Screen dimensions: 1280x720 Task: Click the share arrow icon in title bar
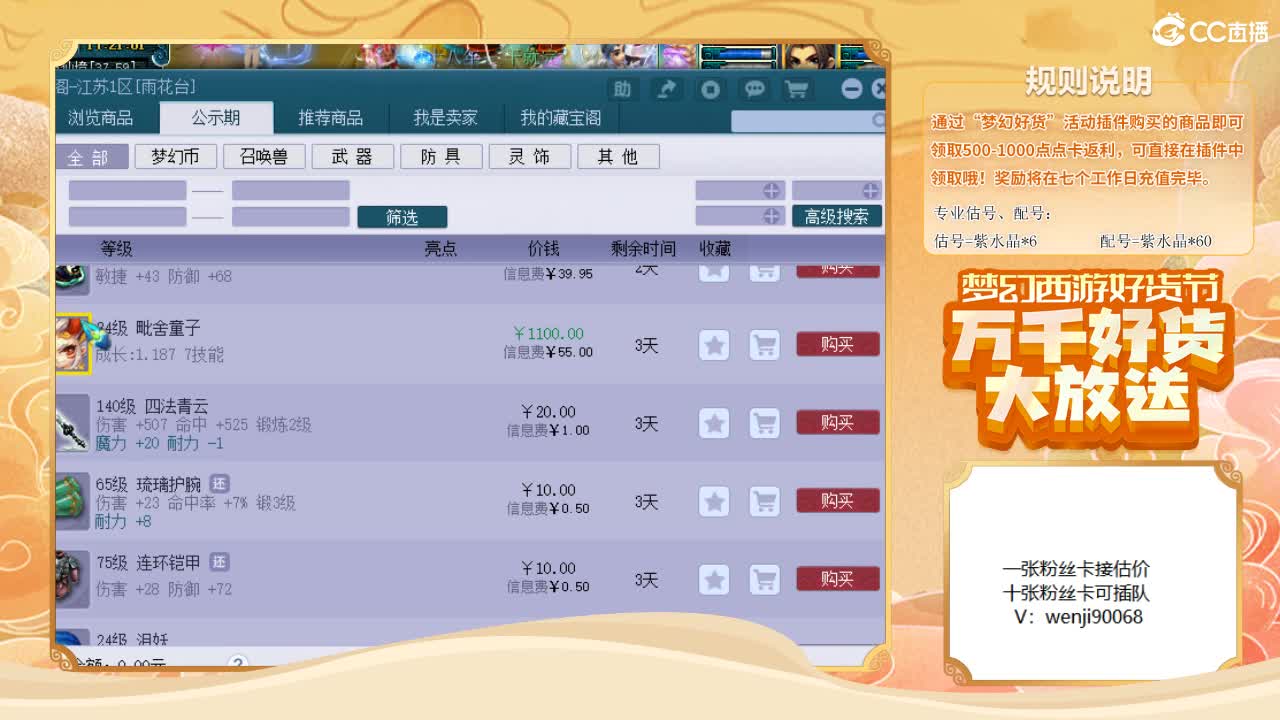[x=666, y=89]
